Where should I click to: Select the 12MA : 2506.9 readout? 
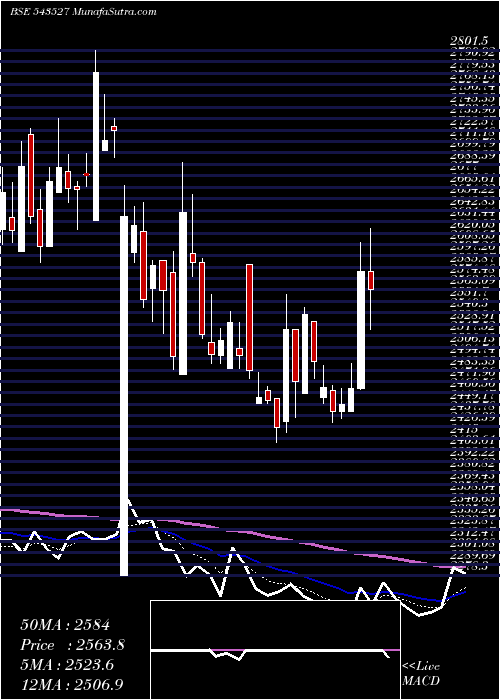[72, 684]
